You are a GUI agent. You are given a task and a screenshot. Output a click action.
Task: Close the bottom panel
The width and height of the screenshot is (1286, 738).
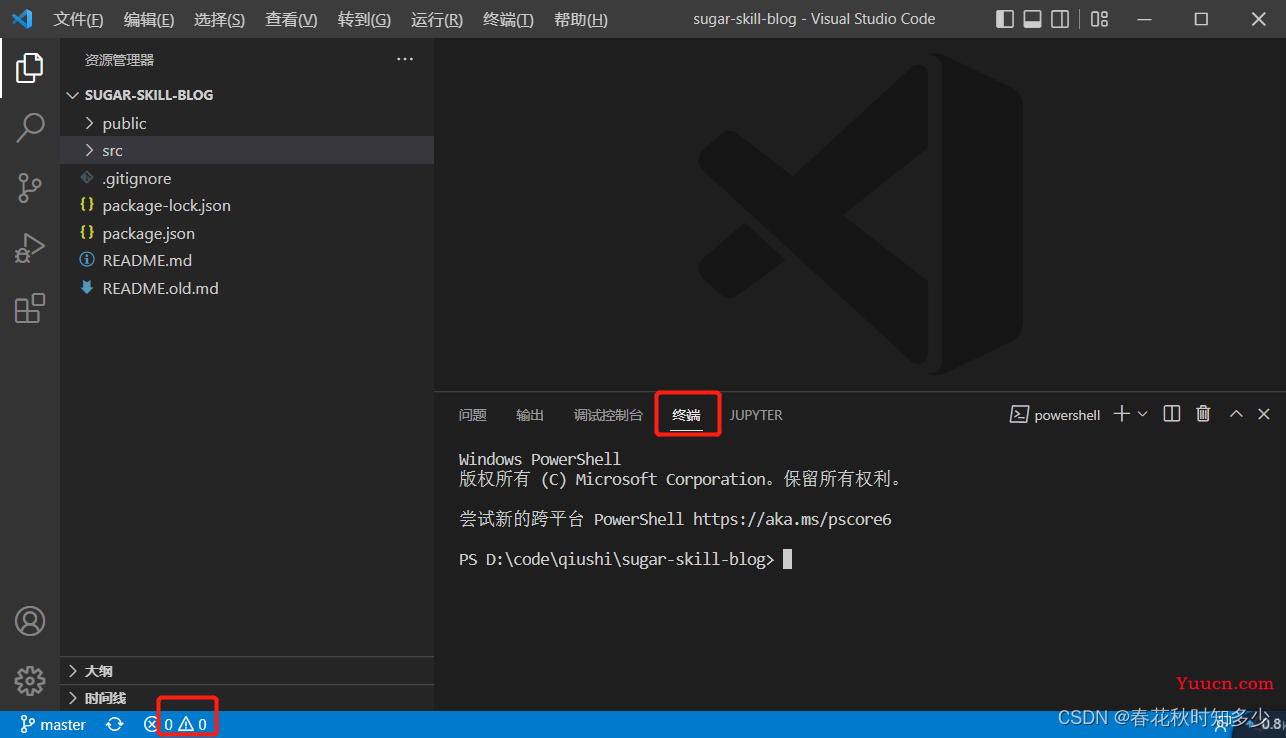[x=1264, y=414]
